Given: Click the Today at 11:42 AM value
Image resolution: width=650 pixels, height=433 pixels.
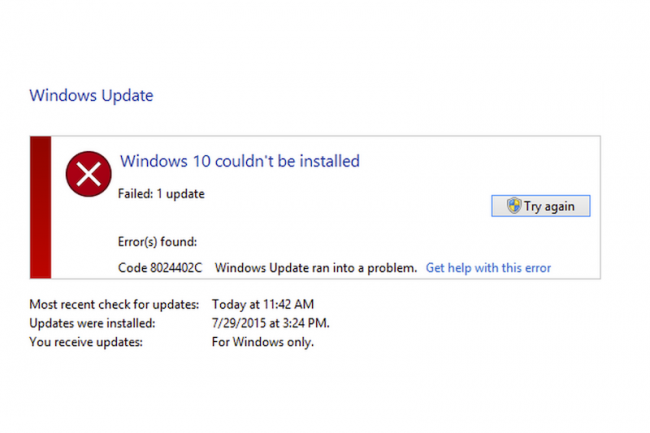Looking at the screenshot, I should pyautogui.click(x=263, y=305).
